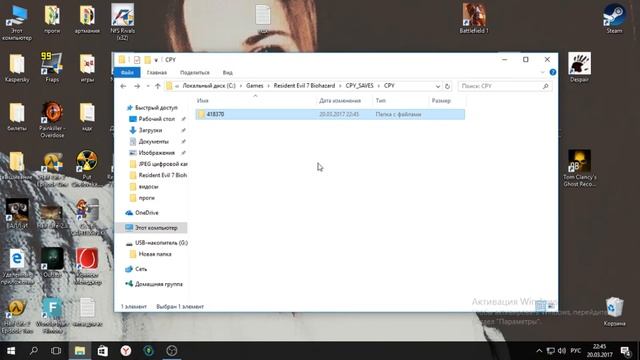The height and width of the screenshot is (360, 640).
Task: Open Explorer help question mark
Action: [553, 72]
